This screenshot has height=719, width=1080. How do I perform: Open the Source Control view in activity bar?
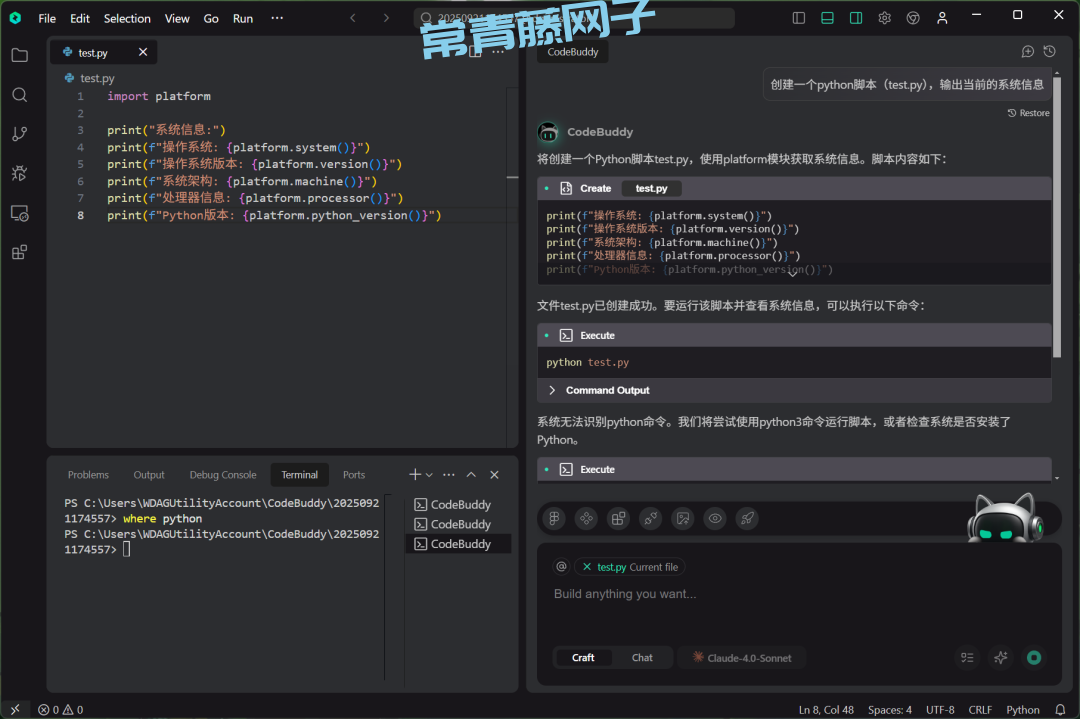(x=19, y=134)
